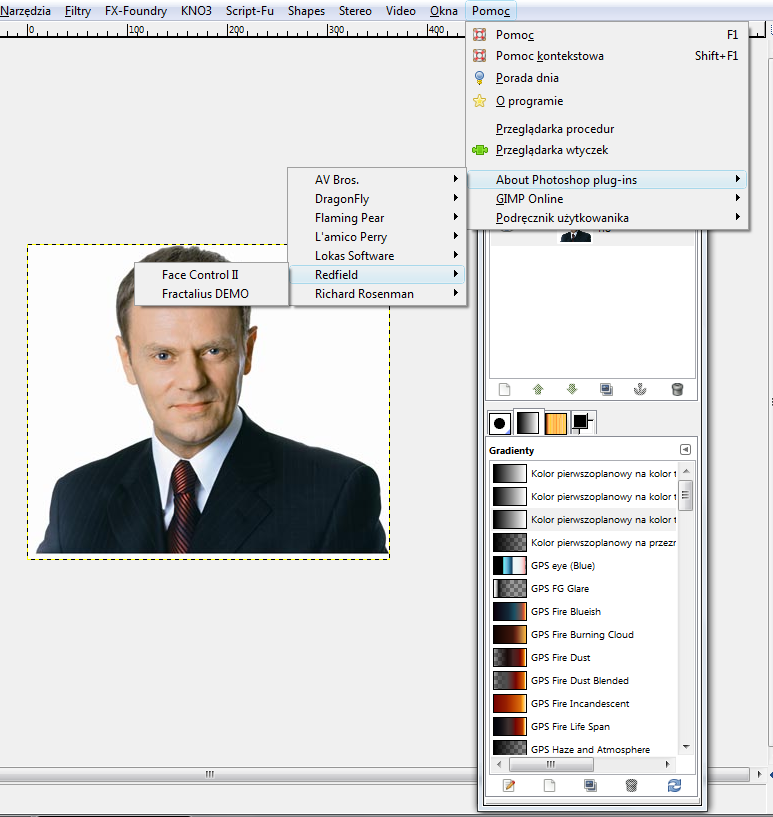Duplicate the selected gradient
The image size is (773, 817).
pyautogui.click(x=591, y=785)
